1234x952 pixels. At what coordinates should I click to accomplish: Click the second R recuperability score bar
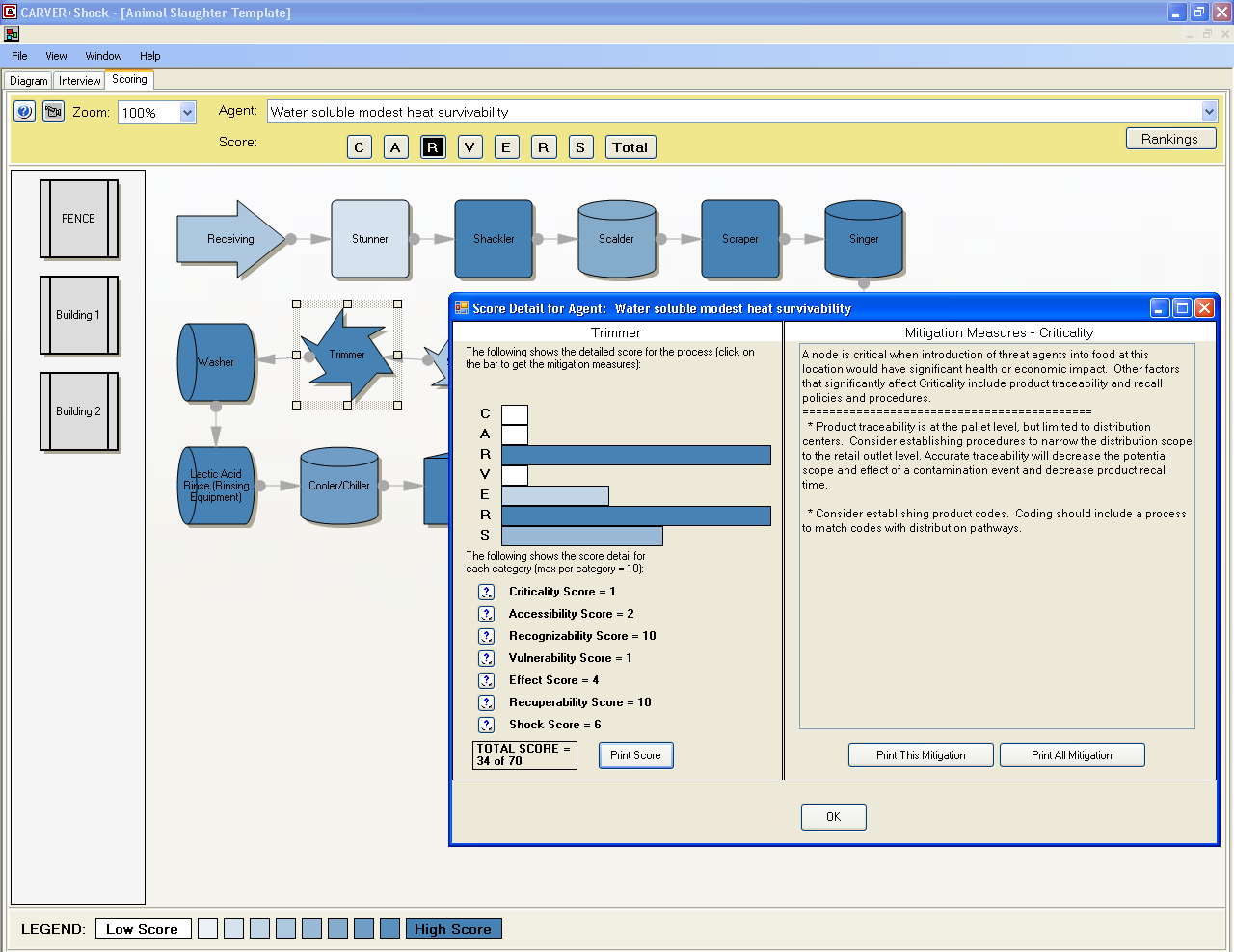(x=636, y=516)
